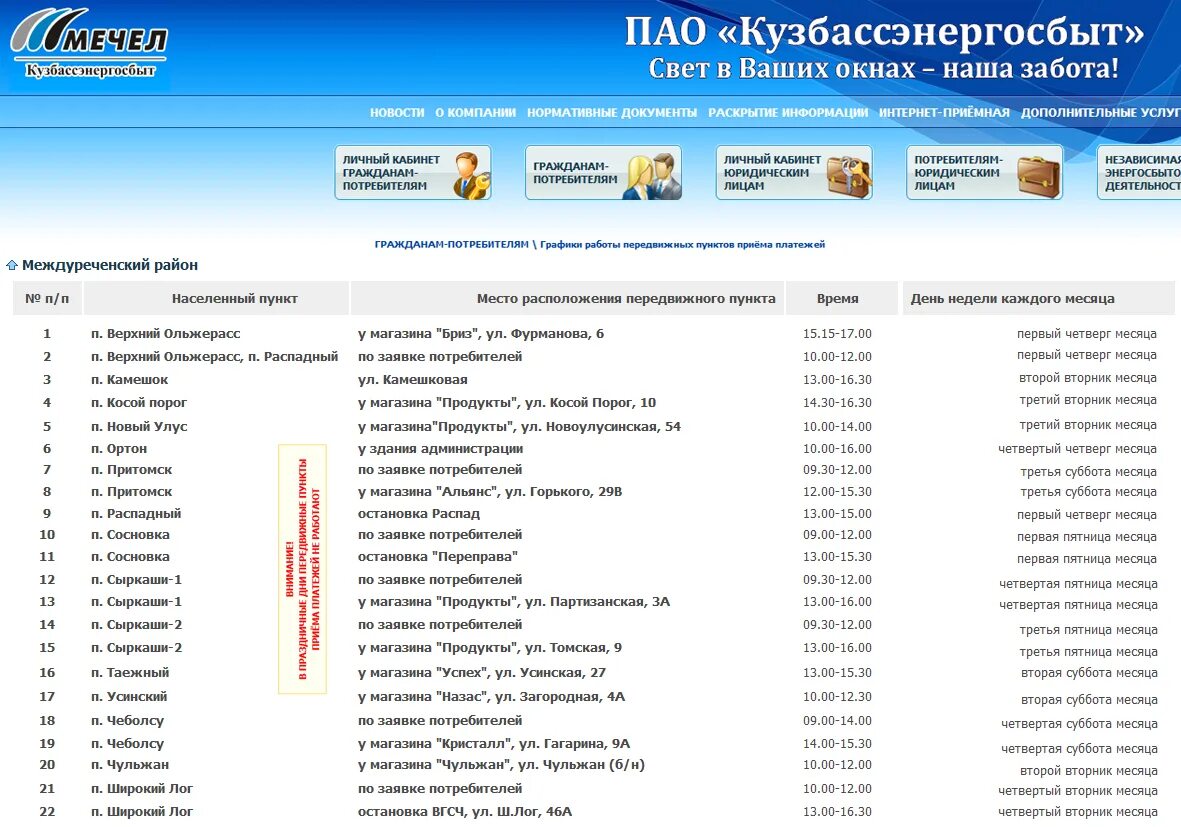Click the п. Ортон cell
The height and width of the screenshot is (827, 1181).
[x=119, y=449]
